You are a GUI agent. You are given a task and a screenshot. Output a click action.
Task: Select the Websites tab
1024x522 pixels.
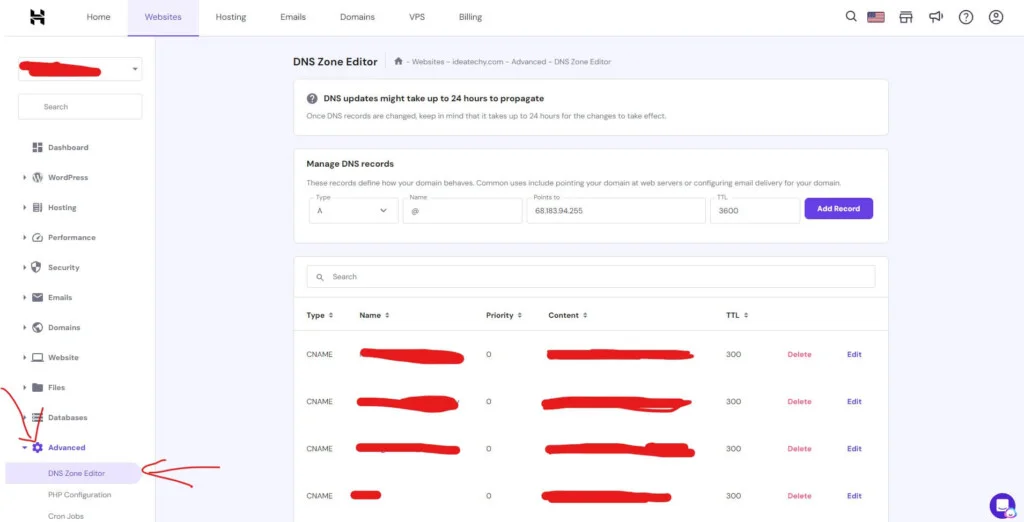click(x=163, y=18)
